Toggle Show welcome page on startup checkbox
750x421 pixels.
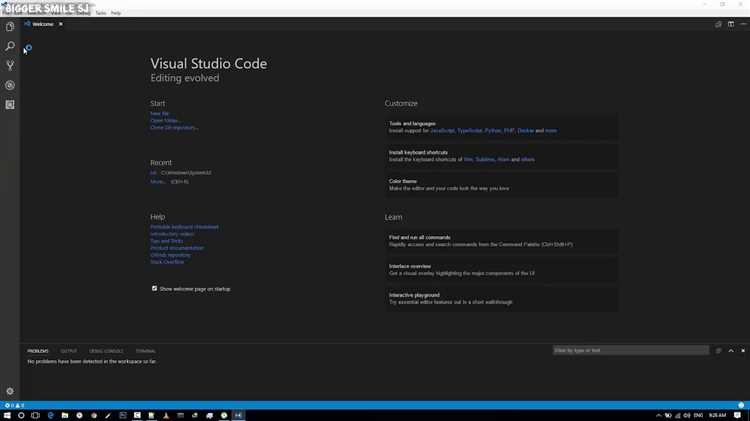pos(154,288)
